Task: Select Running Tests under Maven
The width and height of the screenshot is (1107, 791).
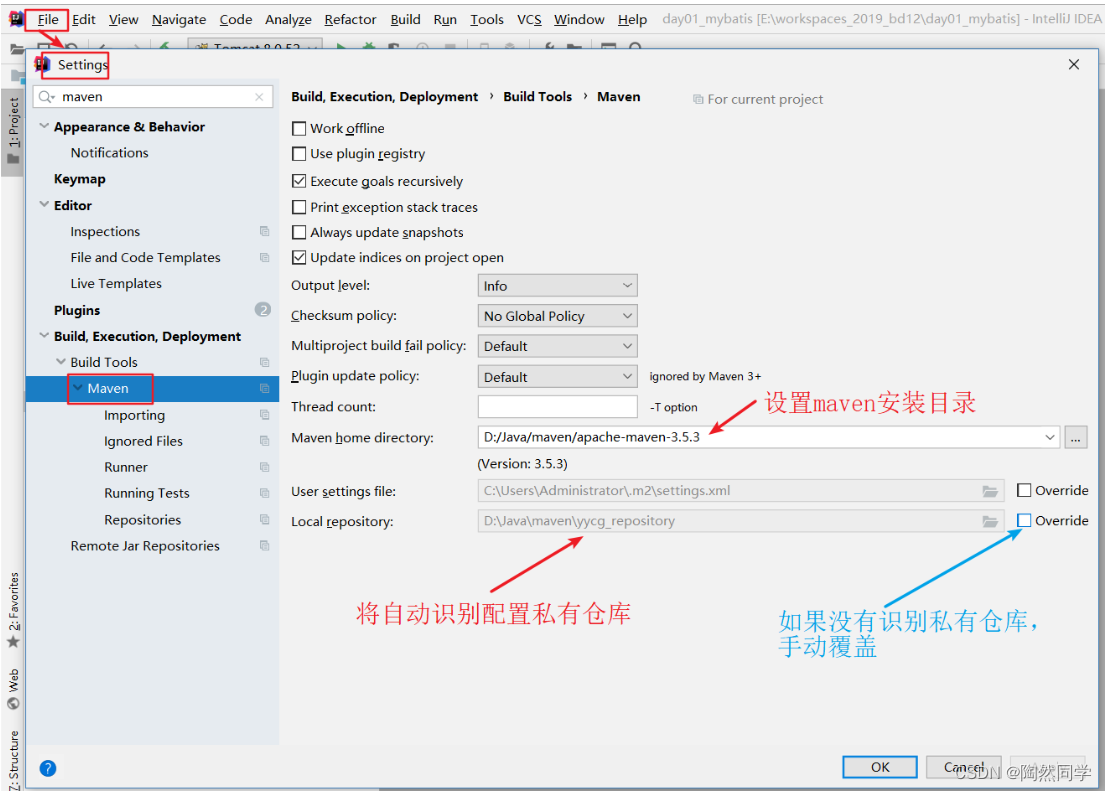Action: (147, 493)
